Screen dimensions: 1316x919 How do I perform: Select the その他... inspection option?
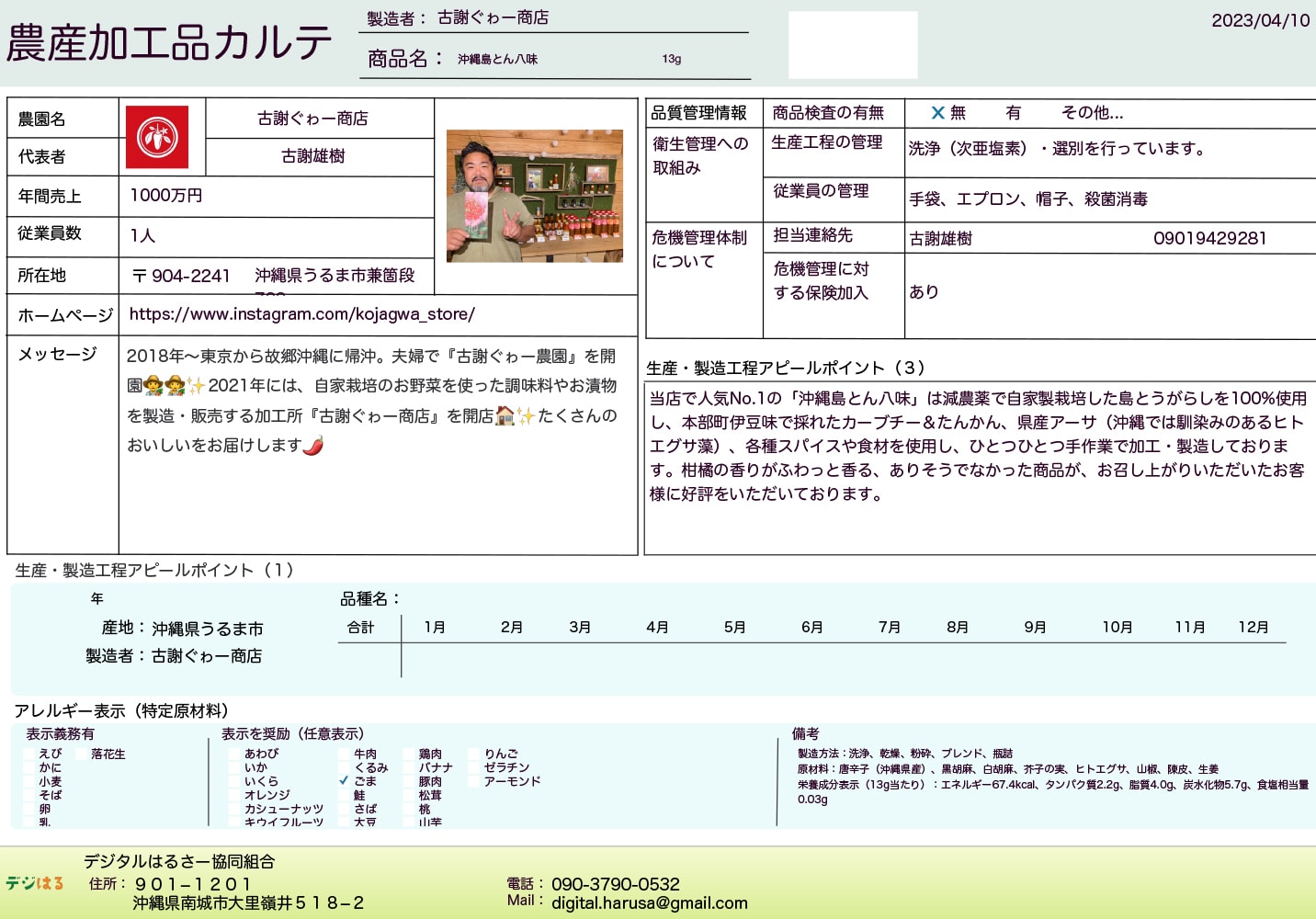click(1092, 113)
